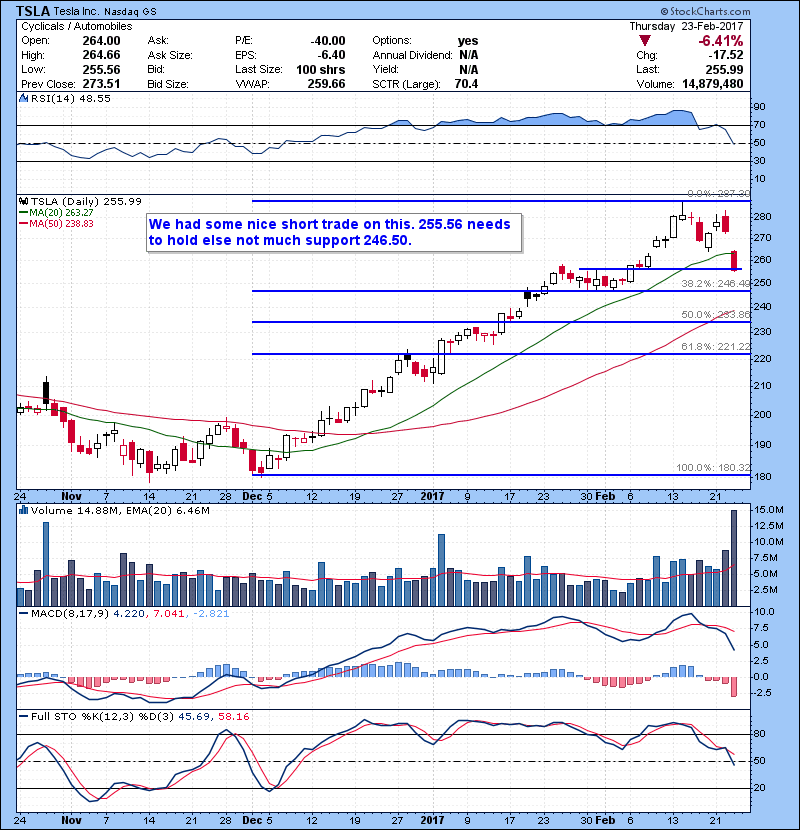
Task: Click the Options value yes
Action: pos(468,41)
